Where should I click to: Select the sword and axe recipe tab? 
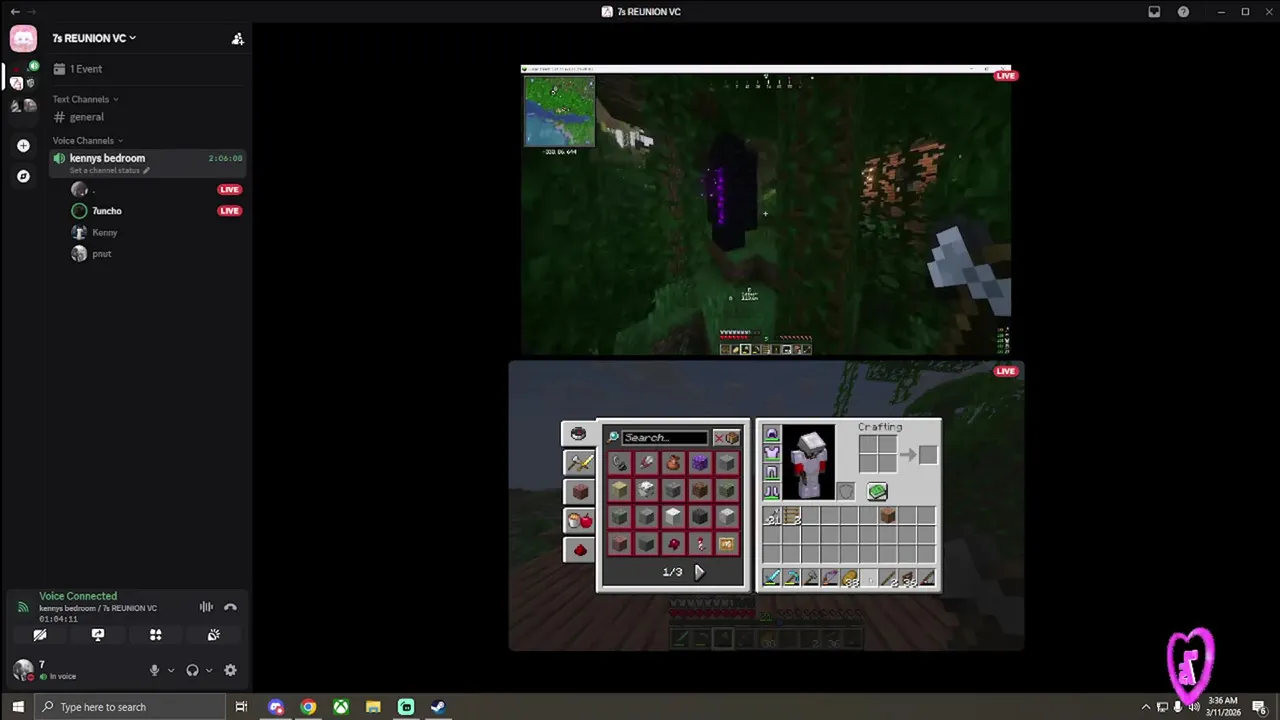click(x=578, y=462)
